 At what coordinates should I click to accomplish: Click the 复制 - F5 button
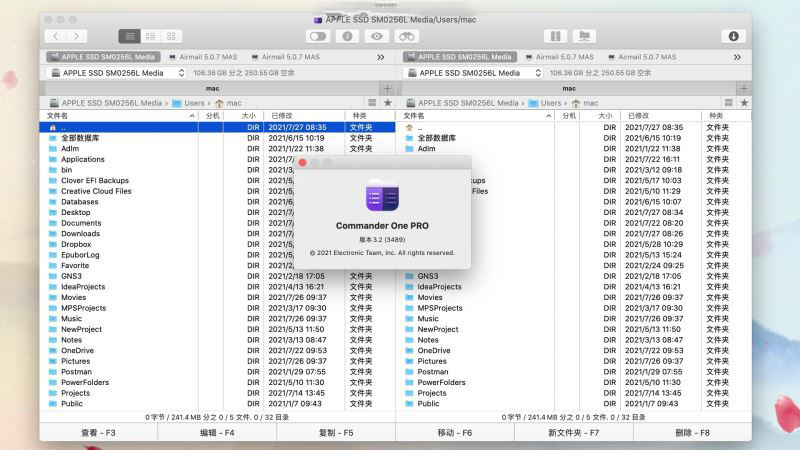pos(336,433)
